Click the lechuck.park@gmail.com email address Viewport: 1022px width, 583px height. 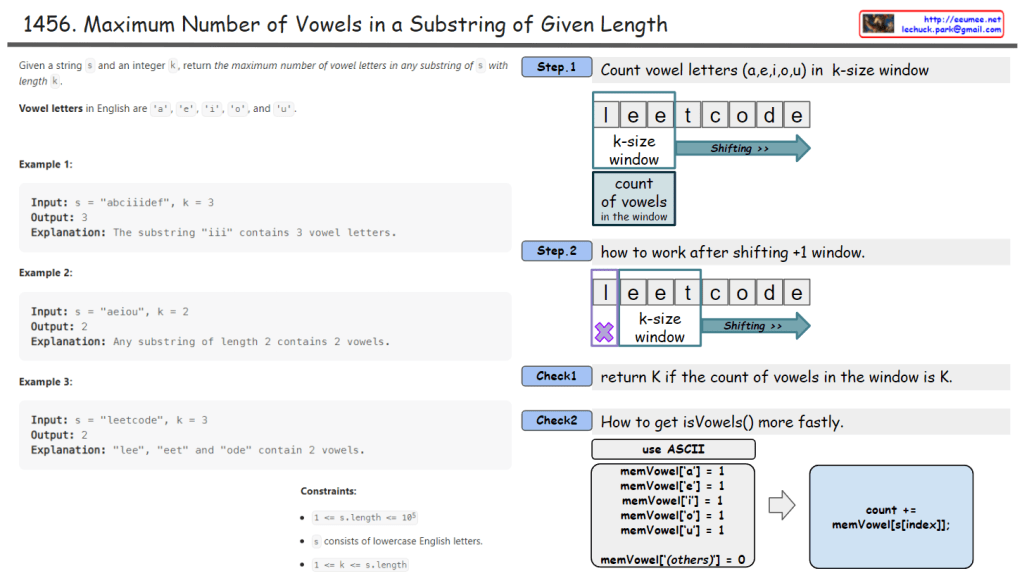click(951, 30)
